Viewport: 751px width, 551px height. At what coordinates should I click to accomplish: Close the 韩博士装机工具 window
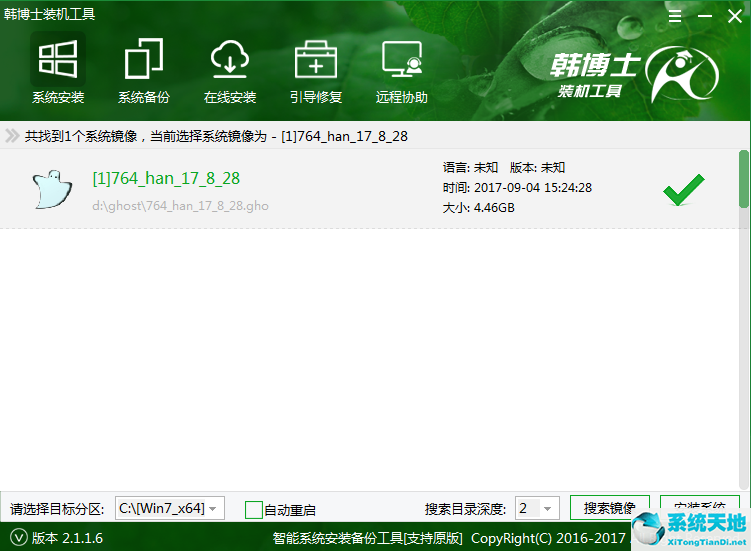[x=734, y=16]
